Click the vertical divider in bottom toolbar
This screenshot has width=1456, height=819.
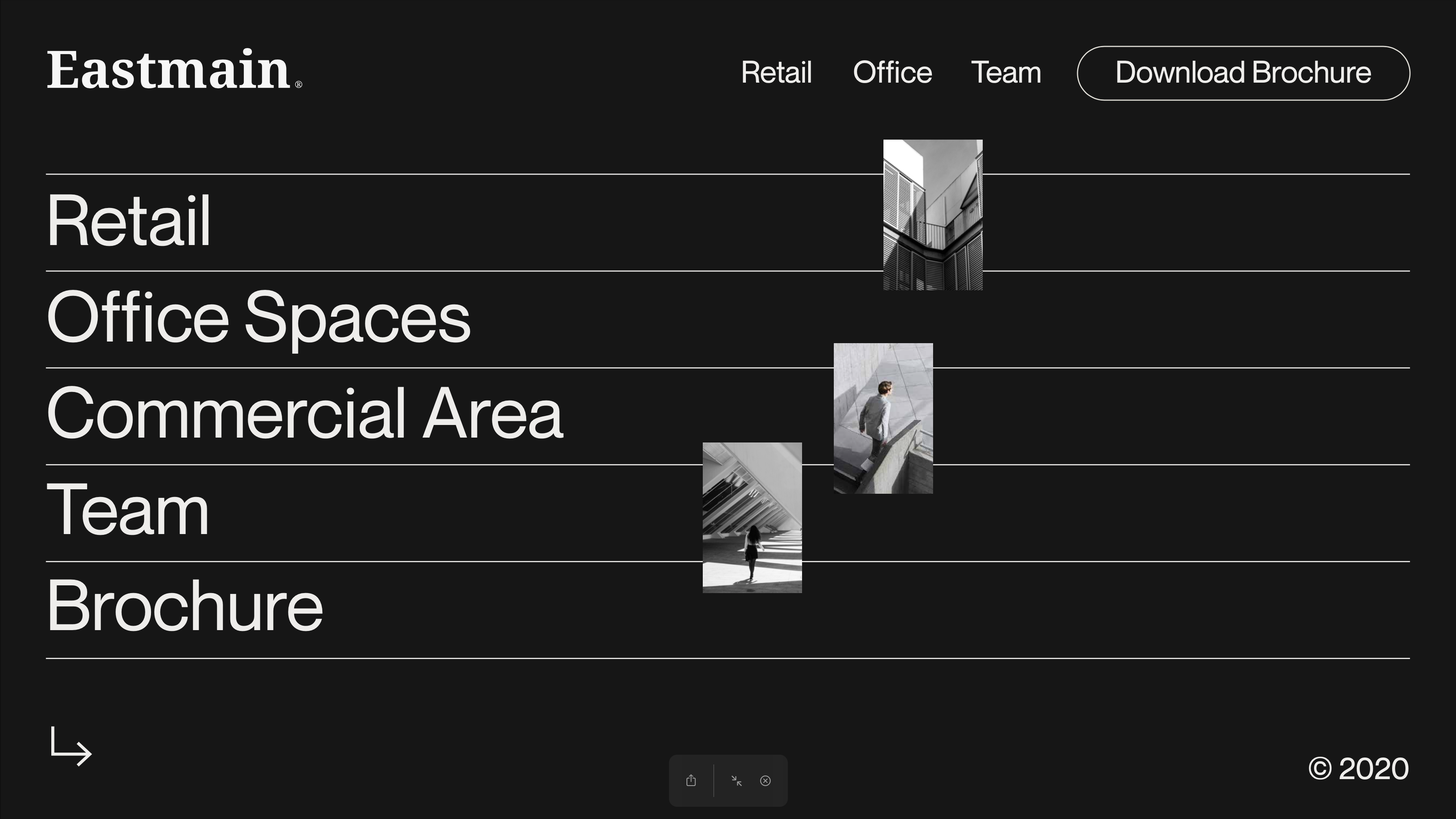(713, 781)
